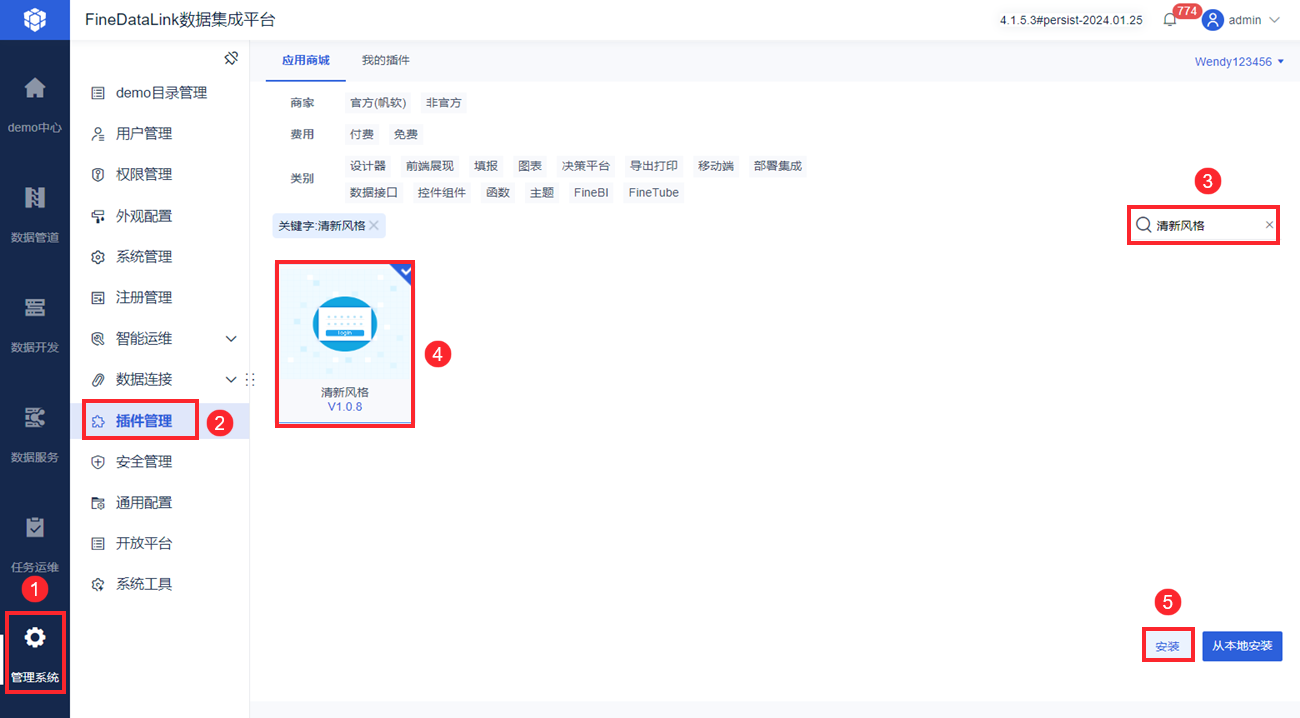
Task: Expand the 数据连接 submenu
Action: (231, 380)
